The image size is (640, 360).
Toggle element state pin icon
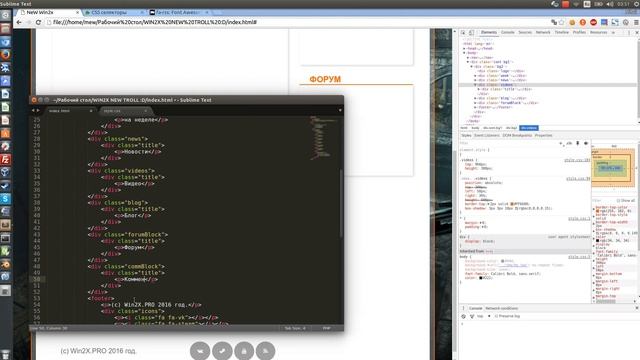point(578,143)
